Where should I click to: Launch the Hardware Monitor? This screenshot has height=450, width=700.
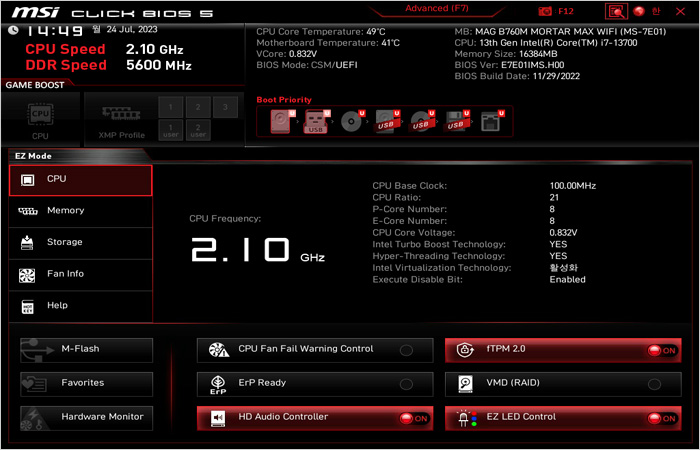click(87, 417)
